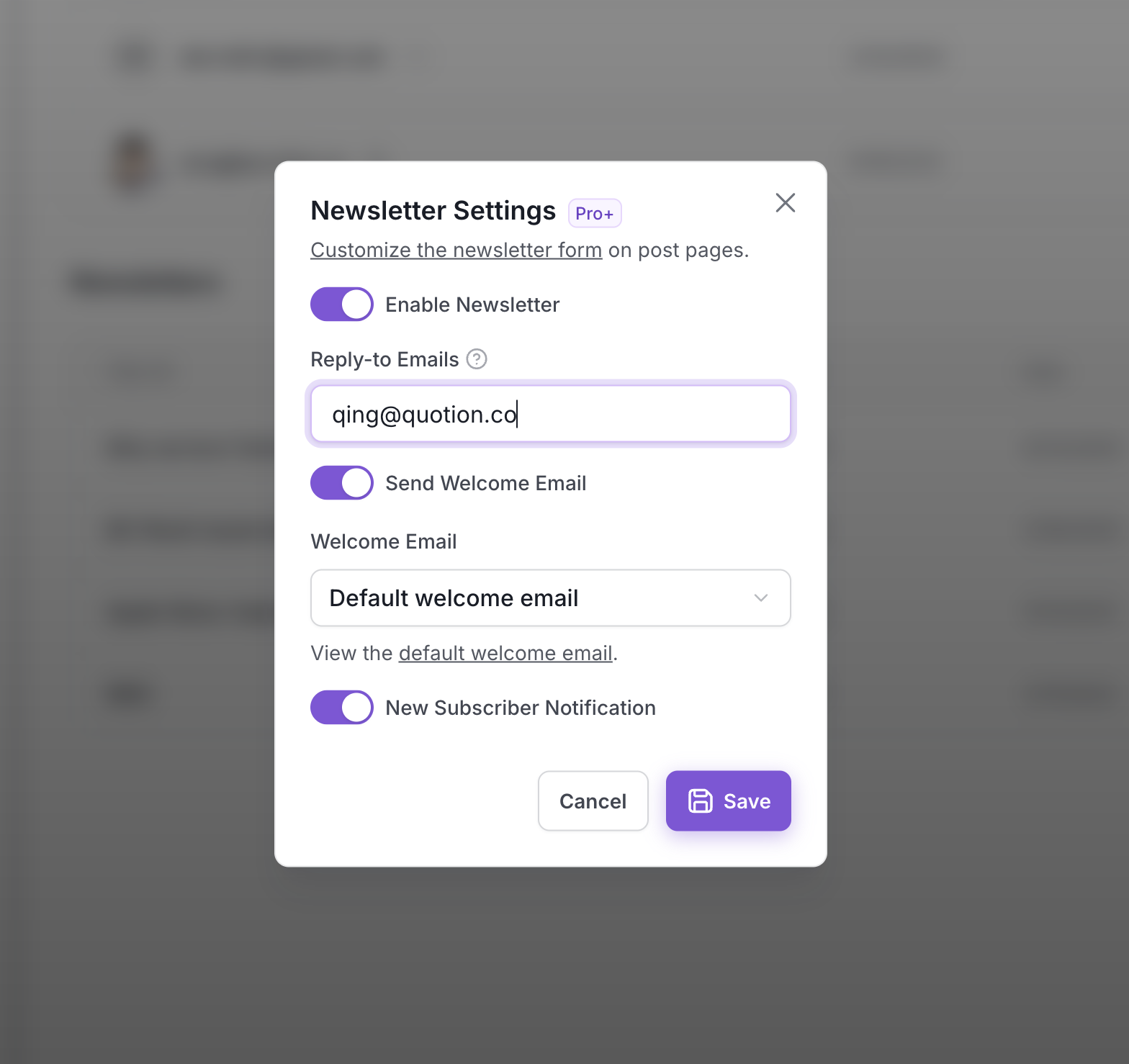Click the blurred avatar thumbnail behind dialog

(134, 162)
